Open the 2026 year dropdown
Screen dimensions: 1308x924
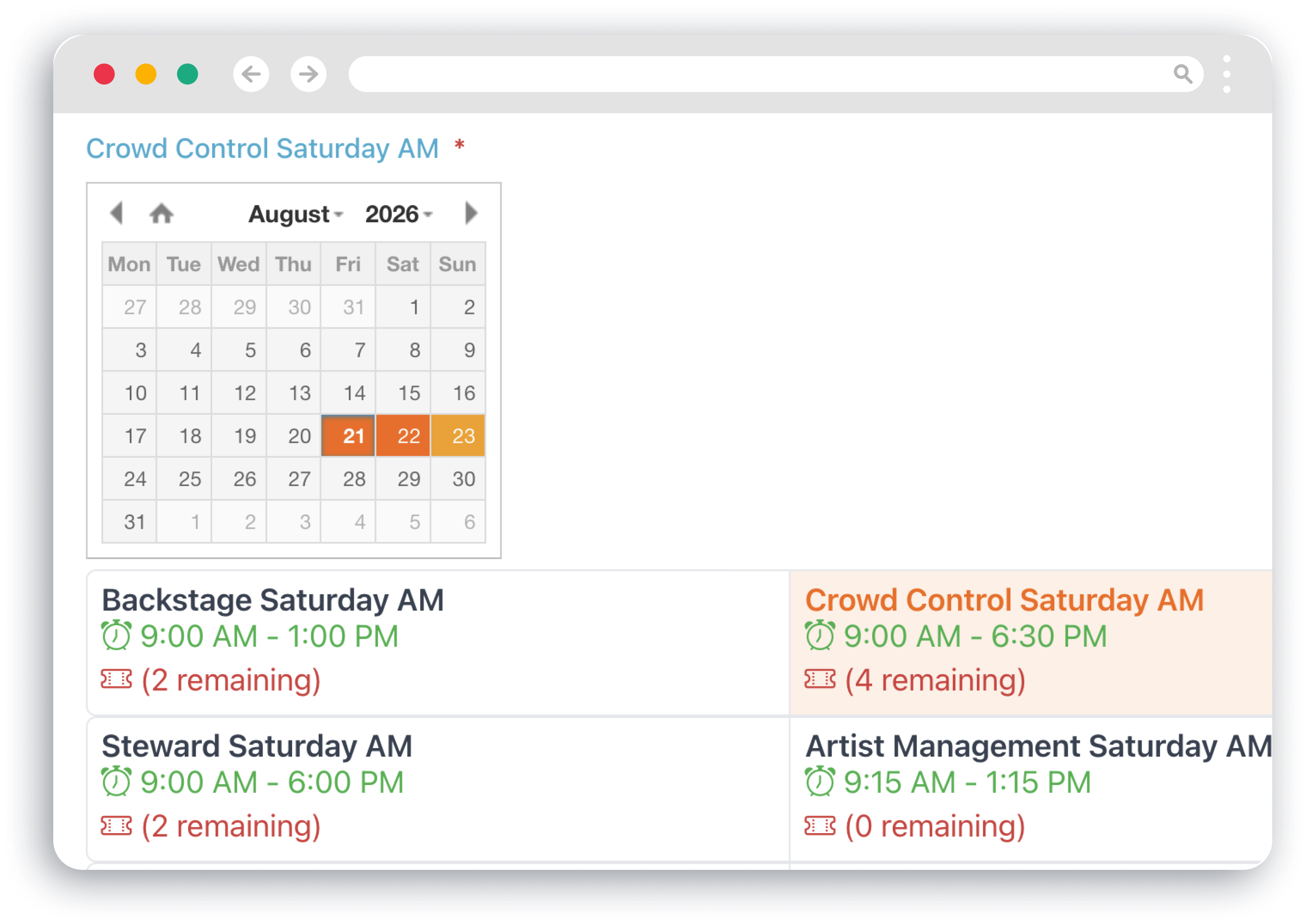coord(398,213)
